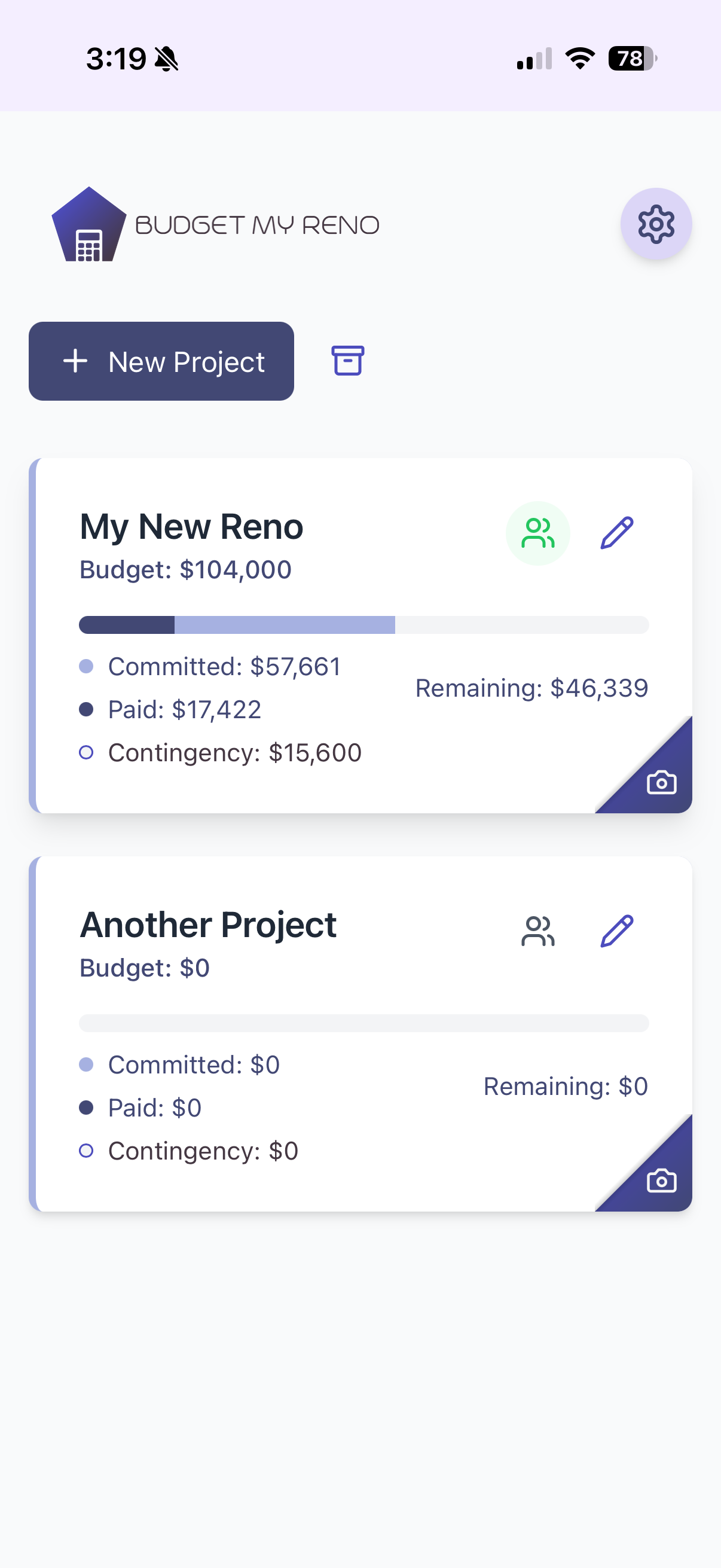Open collaborators for Another Project

coord(538,931)
